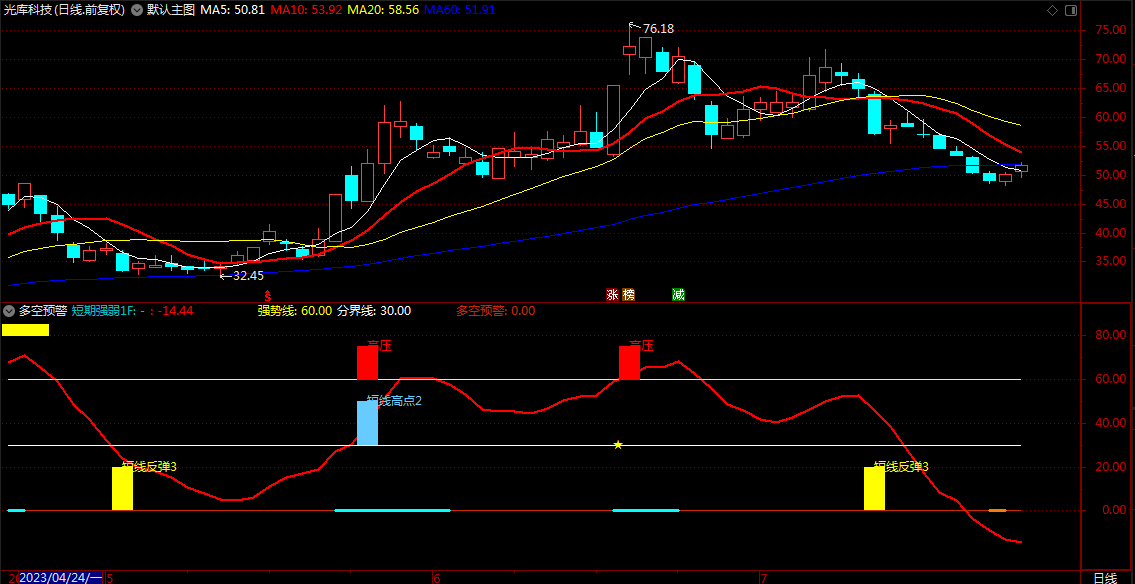Open the 多空预警 indicator dropdown arrow

tap(9, 310)
